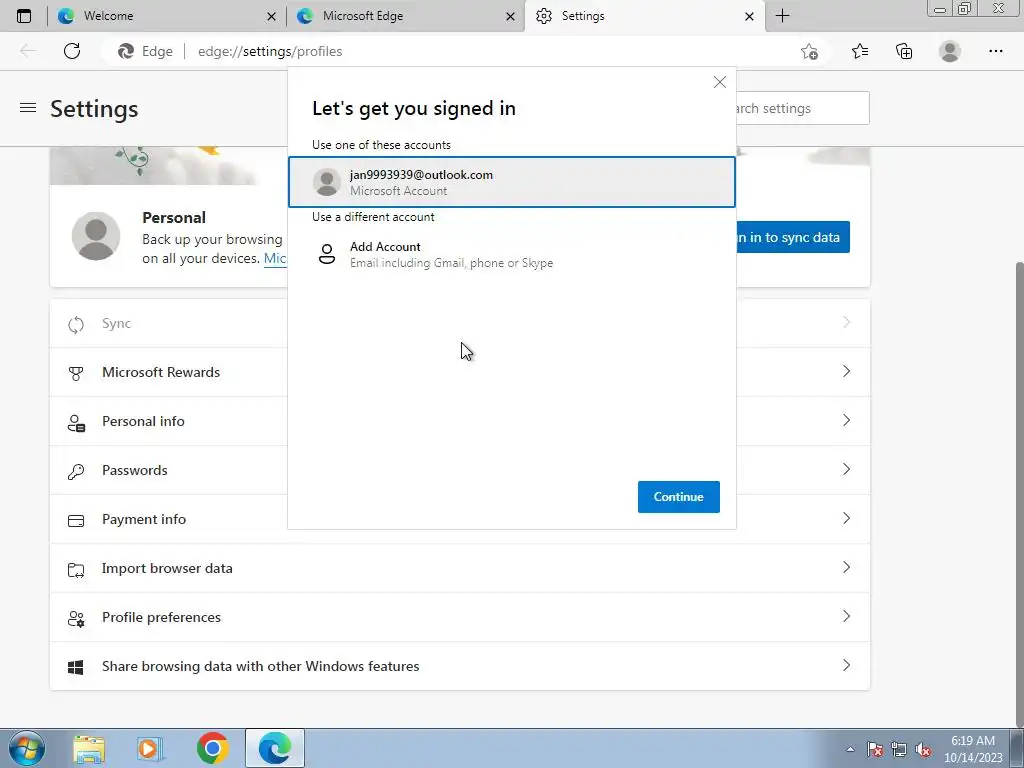Switch to the Microsoft Edge tab

[406, 16]
